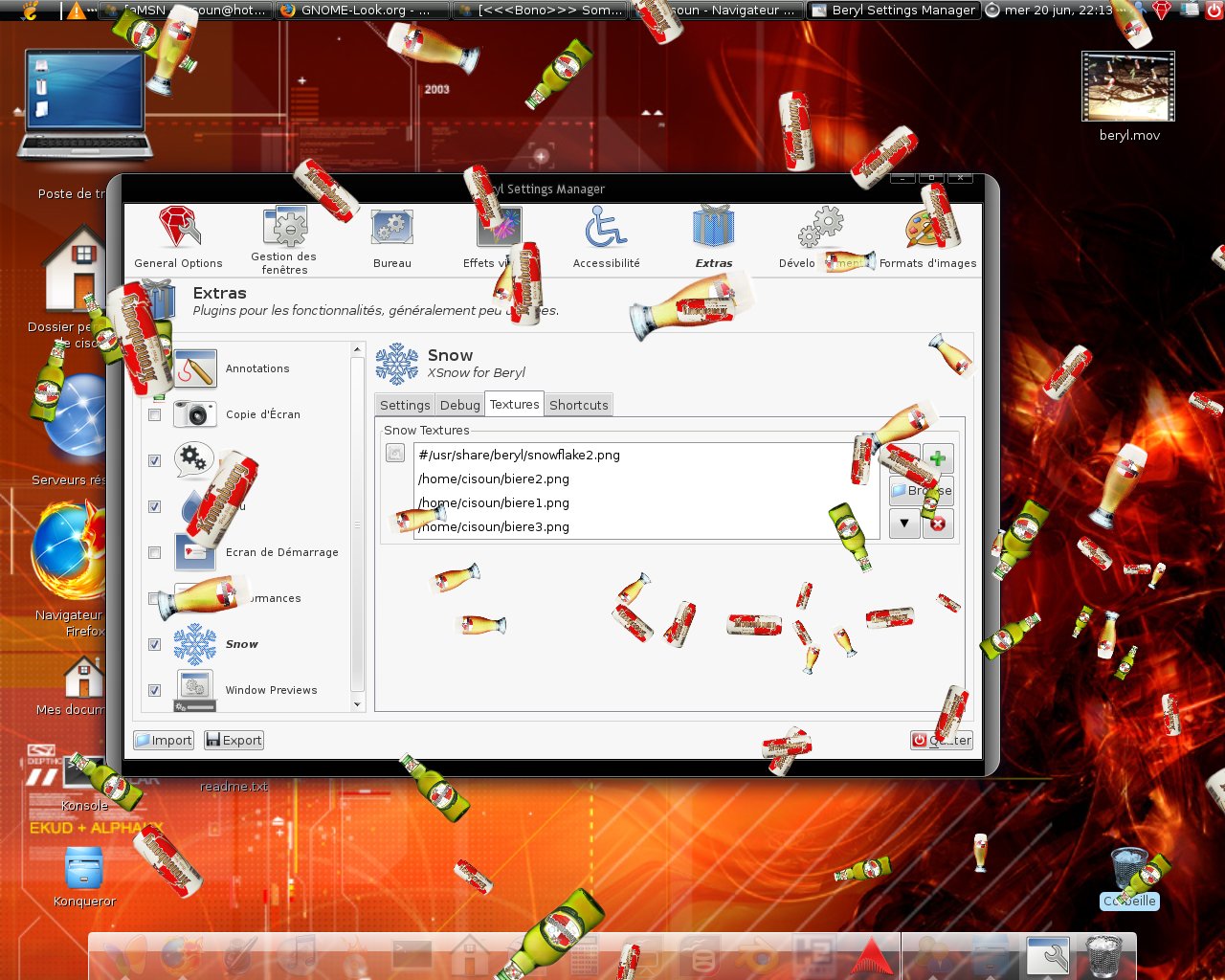
Task: Open the Konsole desktop shortcut
Action: pos(84,782)
